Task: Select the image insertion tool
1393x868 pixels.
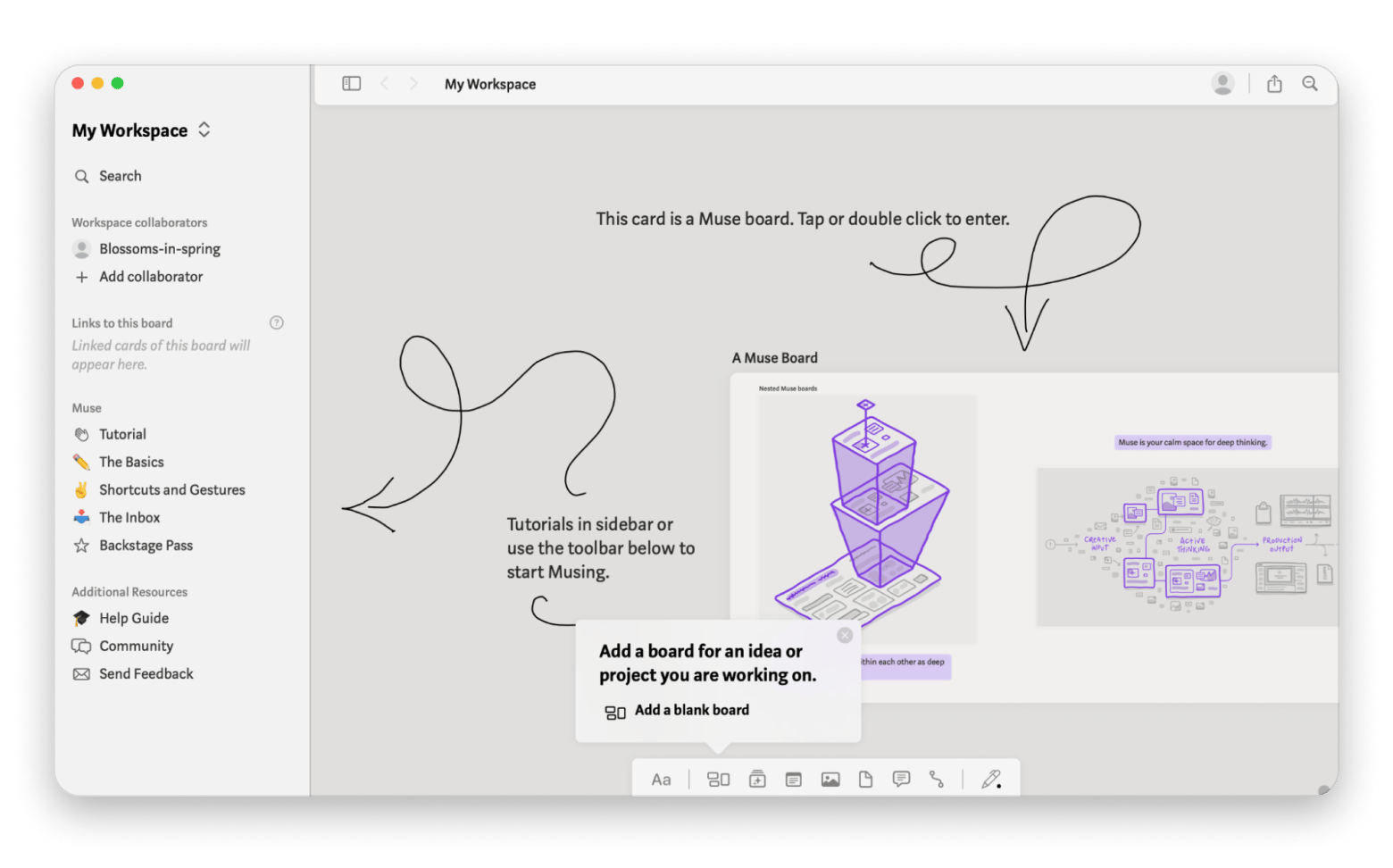Action: tap(830, 779)
